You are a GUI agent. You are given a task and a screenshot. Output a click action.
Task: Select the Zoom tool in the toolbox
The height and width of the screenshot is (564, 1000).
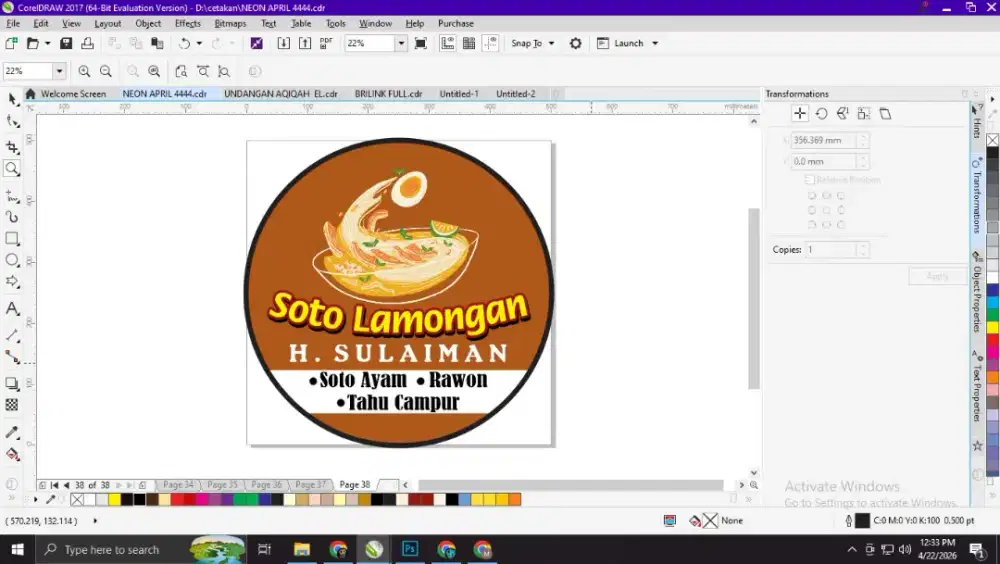[x=12, y=169]
